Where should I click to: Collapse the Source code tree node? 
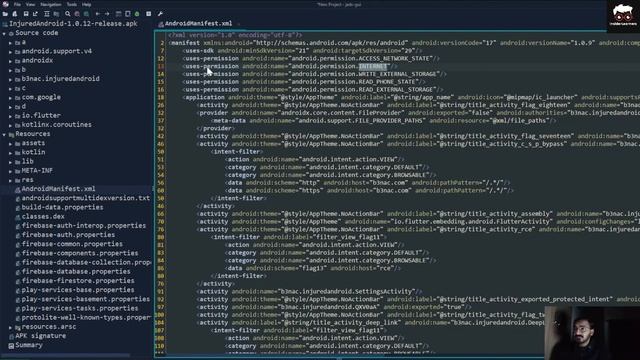(x=4, y=33)
